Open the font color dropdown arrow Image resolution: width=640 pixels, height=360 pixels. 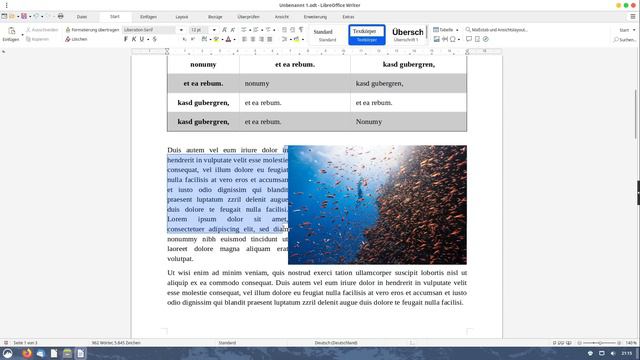pos(234,40)
